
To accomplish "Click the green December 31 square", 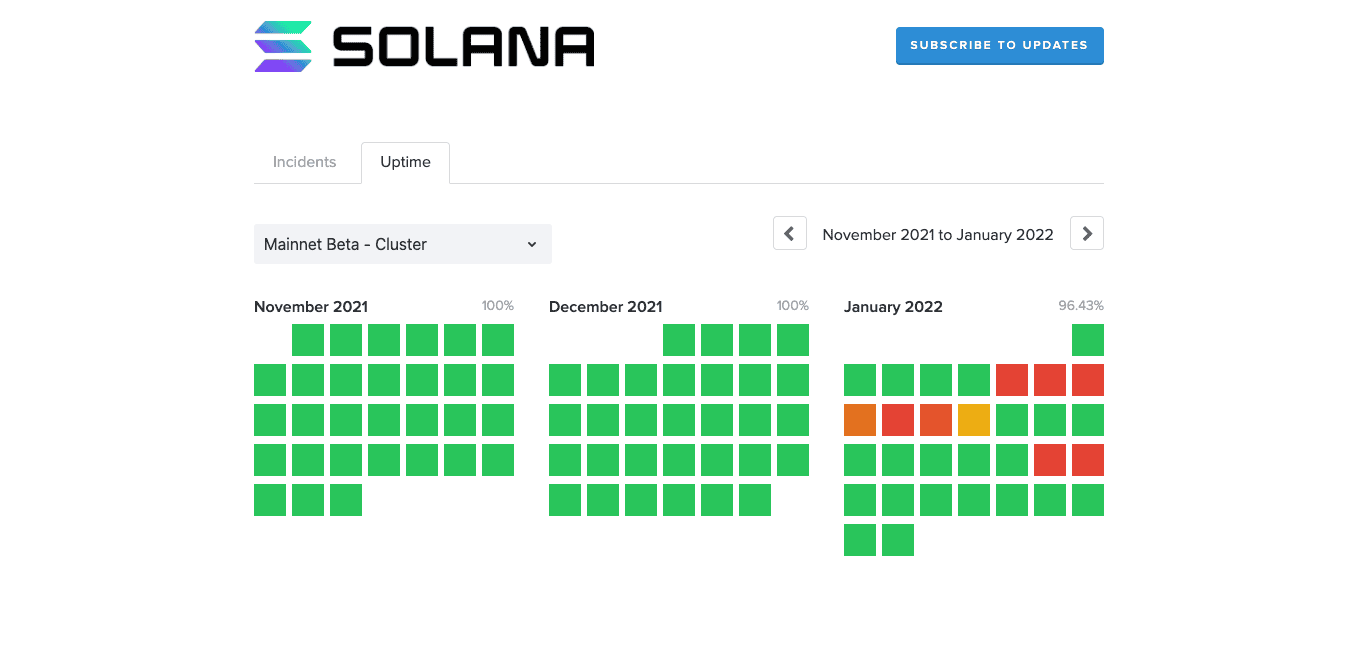I will pyautogui.click(x=755, y=500).
